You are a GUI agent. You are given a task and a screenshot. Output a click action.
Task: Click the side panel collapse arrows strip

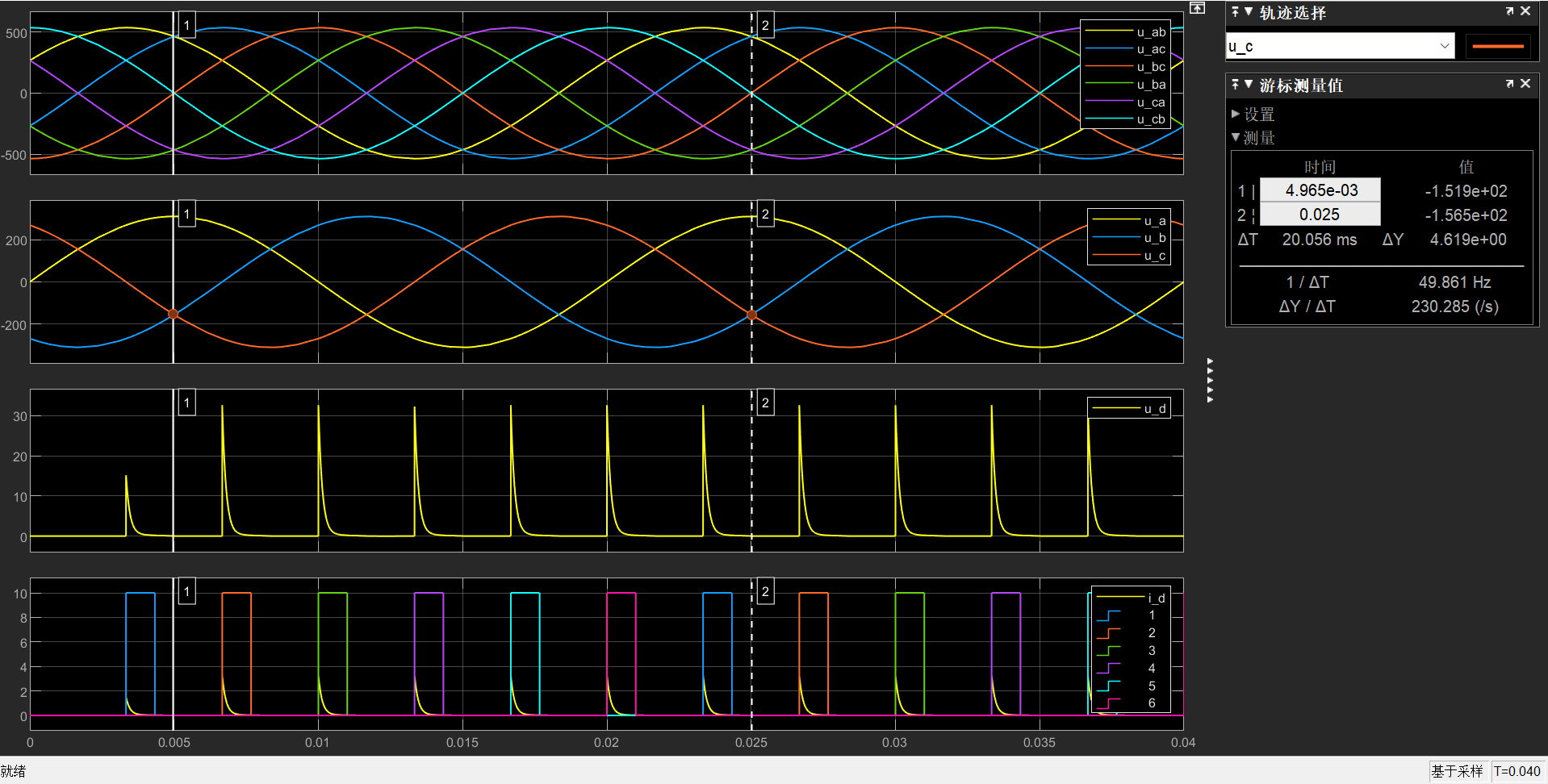pos(1210,380)
